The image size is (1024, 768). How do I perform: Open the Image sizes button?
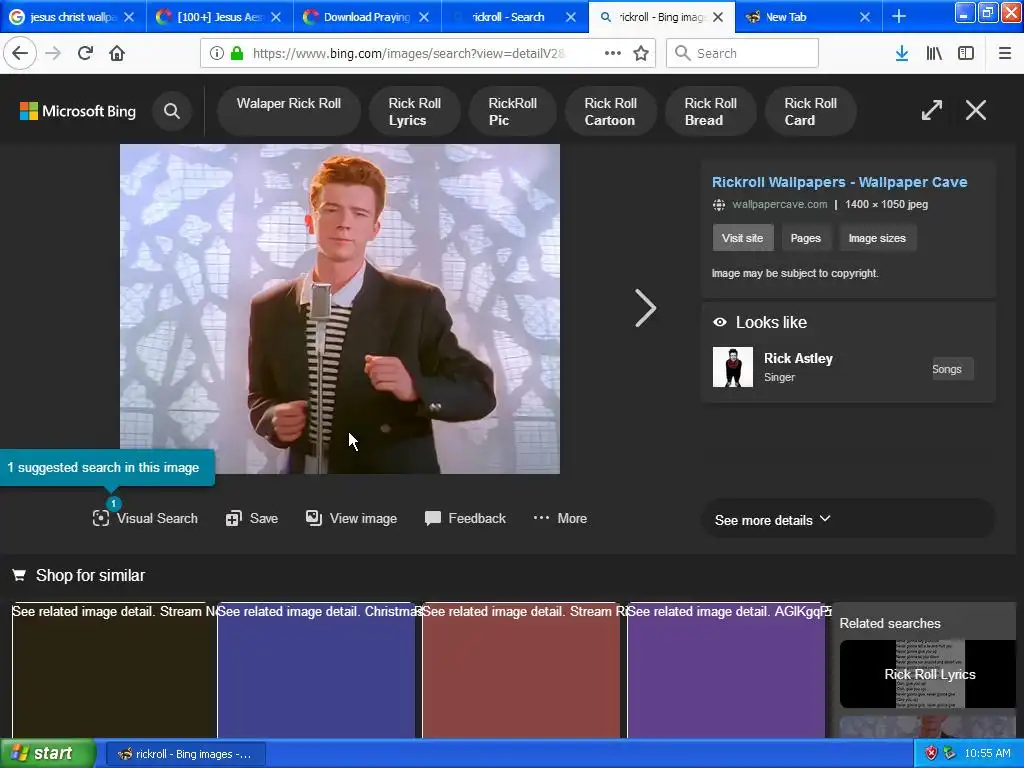point(877,238)
